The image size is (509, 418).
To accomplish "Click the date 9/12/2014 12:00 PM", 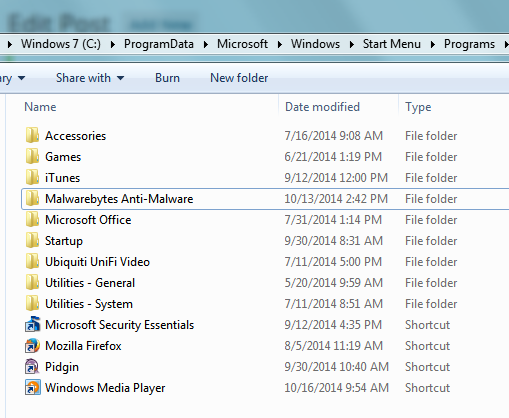I will coord(336,178).
